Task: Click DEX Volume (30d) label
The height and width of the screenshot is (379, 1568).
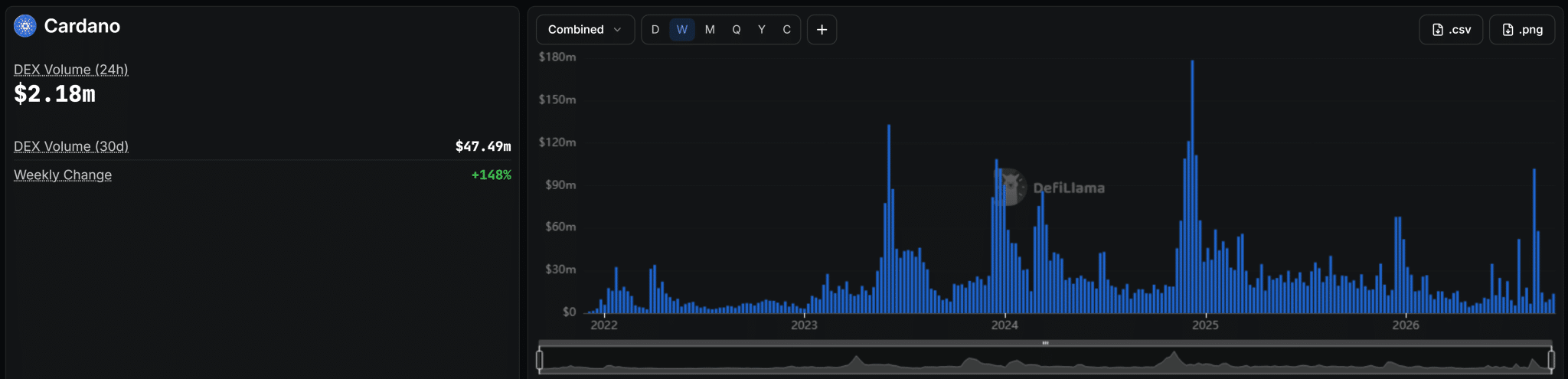Action: tap(71, 146)
